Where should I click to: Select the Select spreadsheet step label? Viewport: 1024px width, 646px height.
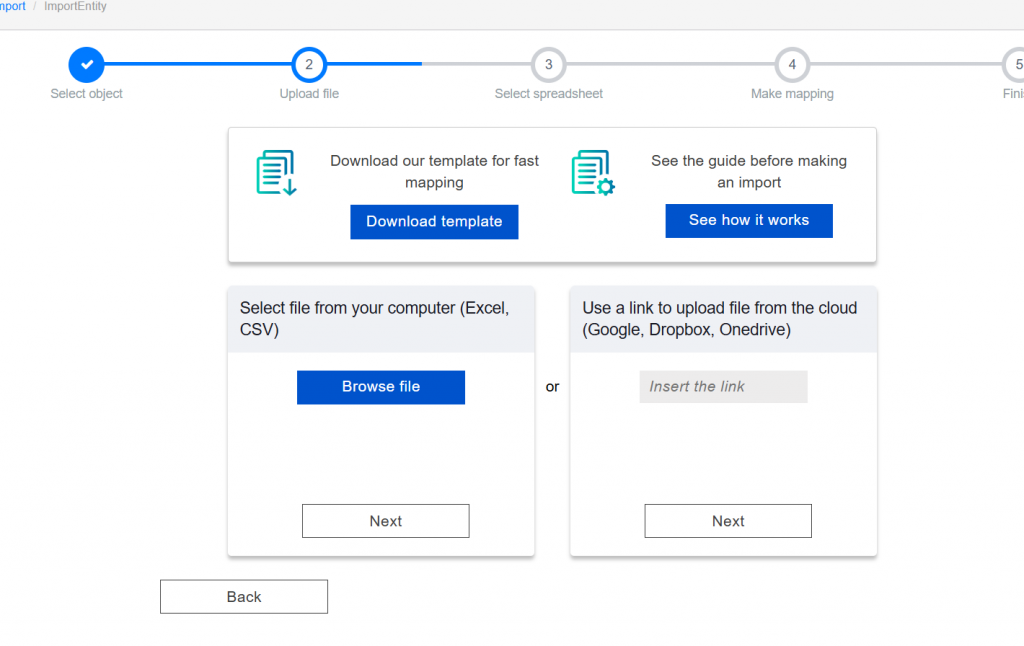548,94
